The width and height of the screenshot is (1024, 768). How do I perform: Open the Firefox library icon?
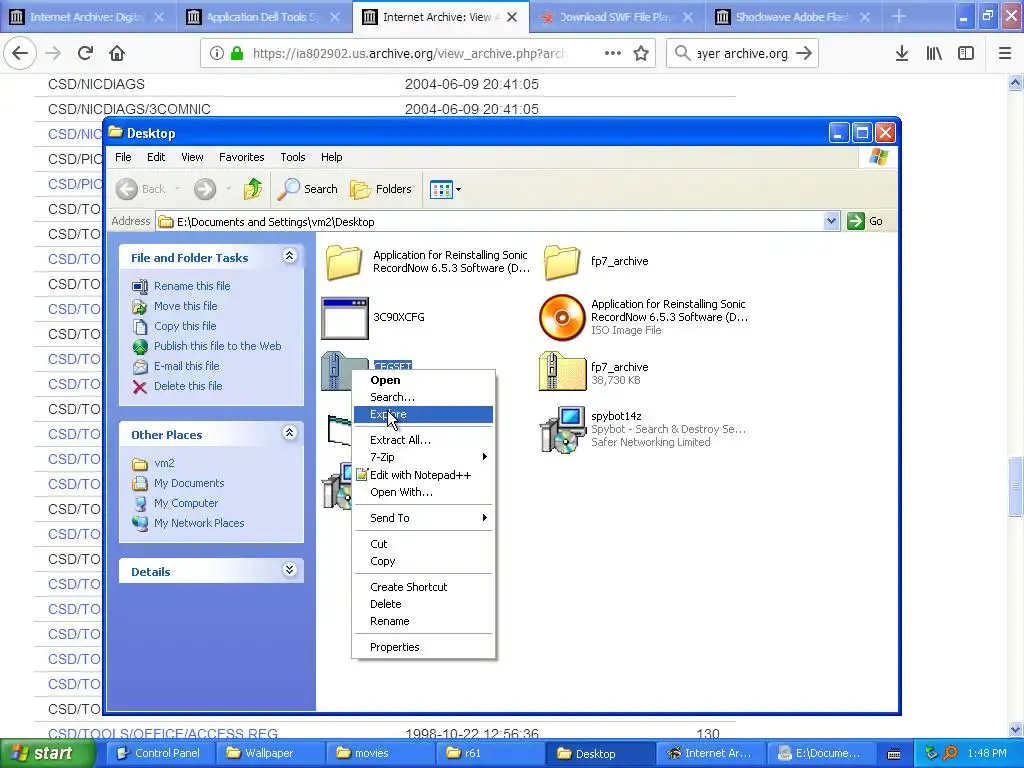pos(934,54)
